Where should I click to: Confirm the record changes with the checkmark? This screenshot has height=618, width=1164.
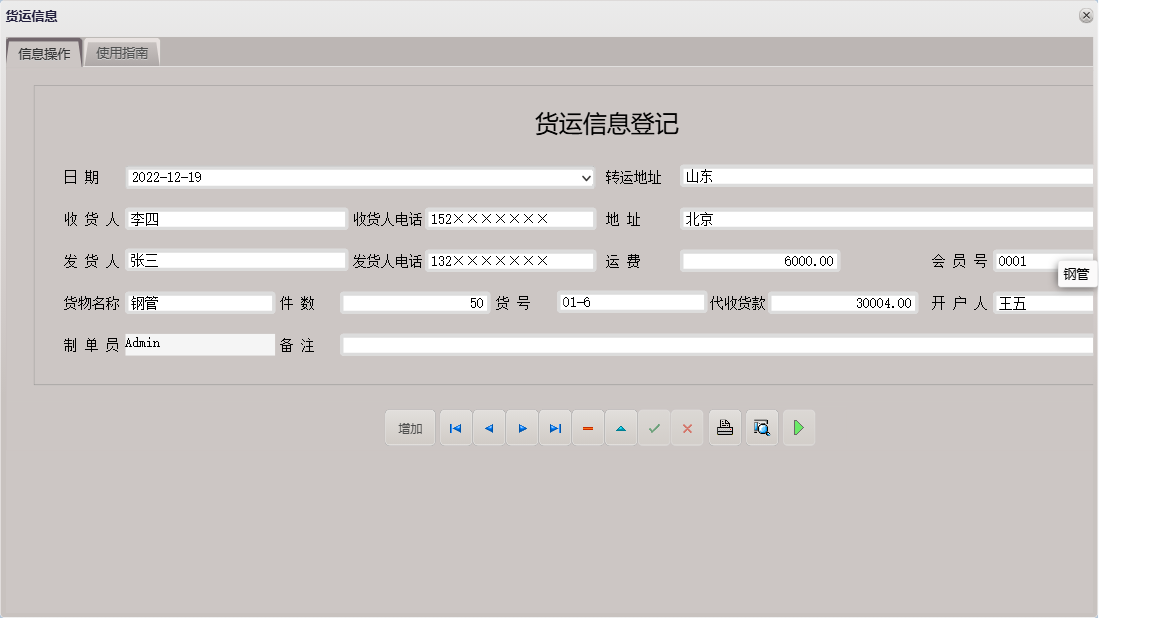[x=655, y=427]
